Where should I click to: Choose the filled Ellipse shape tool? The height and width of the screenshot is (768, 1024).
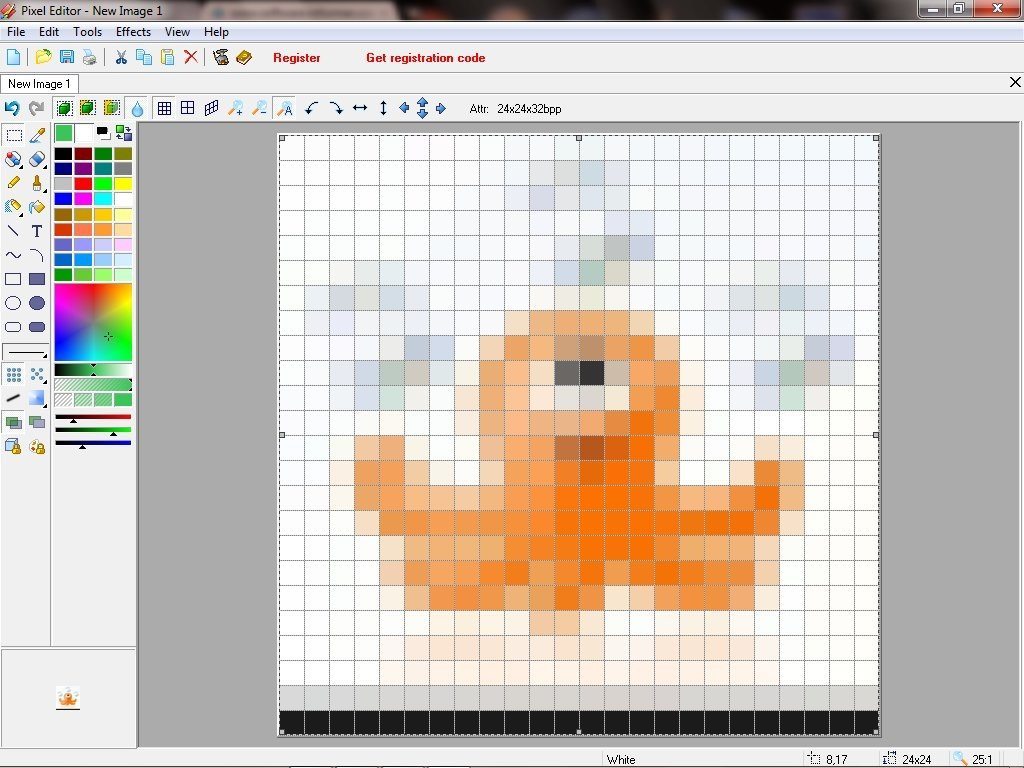tap(37, 303)
